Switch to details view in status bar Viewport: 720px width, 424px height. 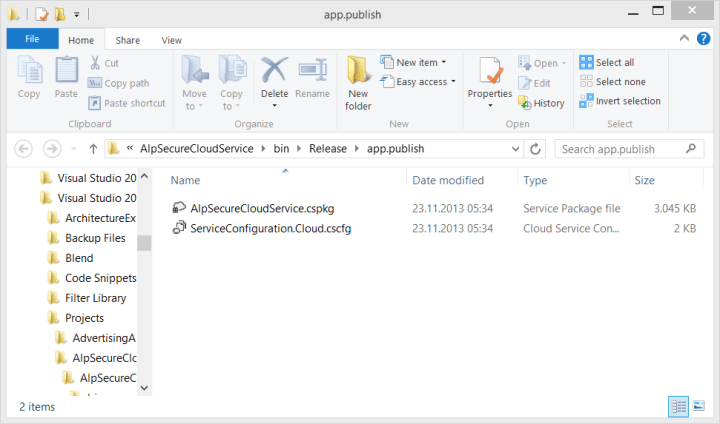click(x=678, y=406)
